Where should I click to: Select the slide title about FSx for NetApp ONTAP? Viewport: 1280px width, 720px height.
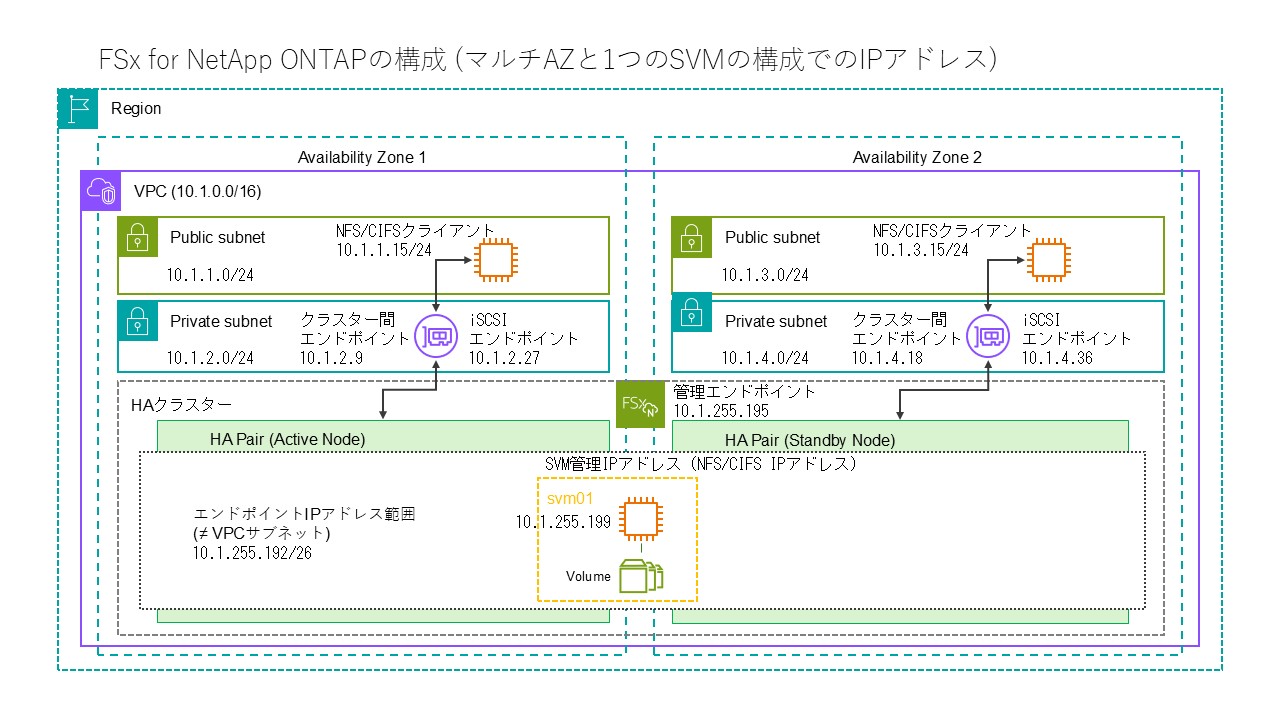(x=549, y=59)
